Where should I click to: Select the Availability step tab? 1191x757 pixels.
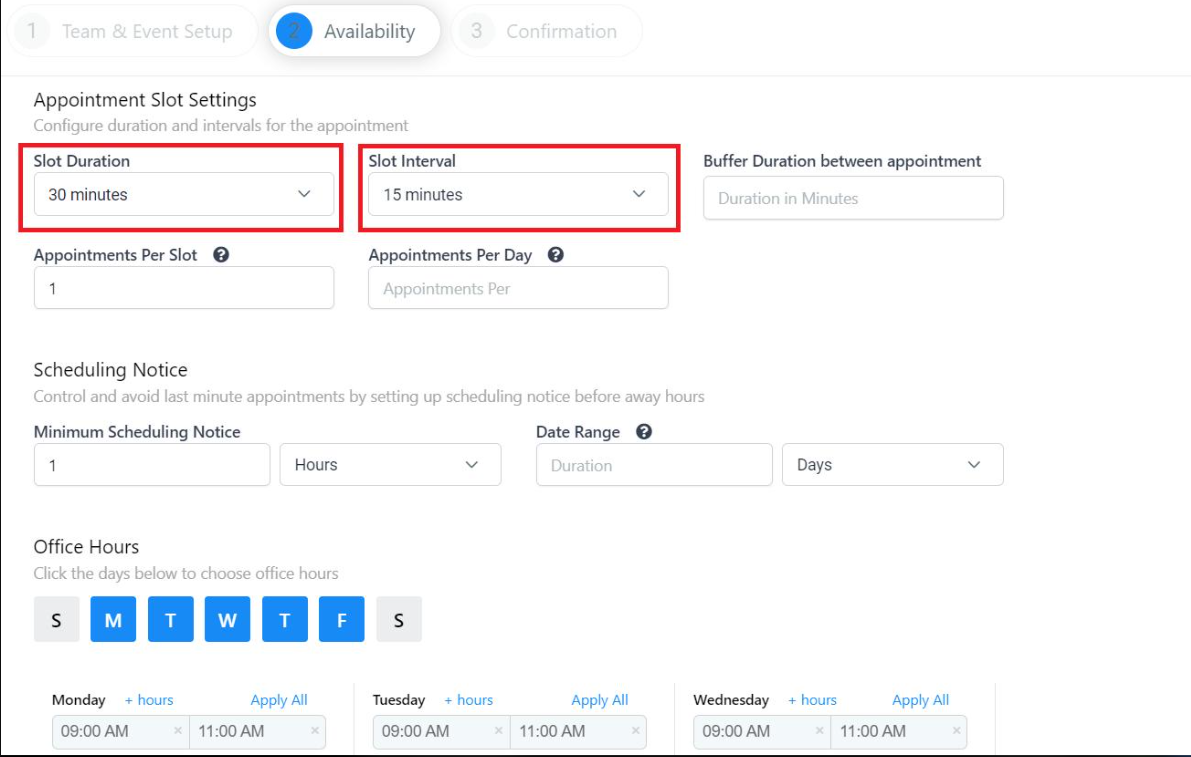[354, 31]
